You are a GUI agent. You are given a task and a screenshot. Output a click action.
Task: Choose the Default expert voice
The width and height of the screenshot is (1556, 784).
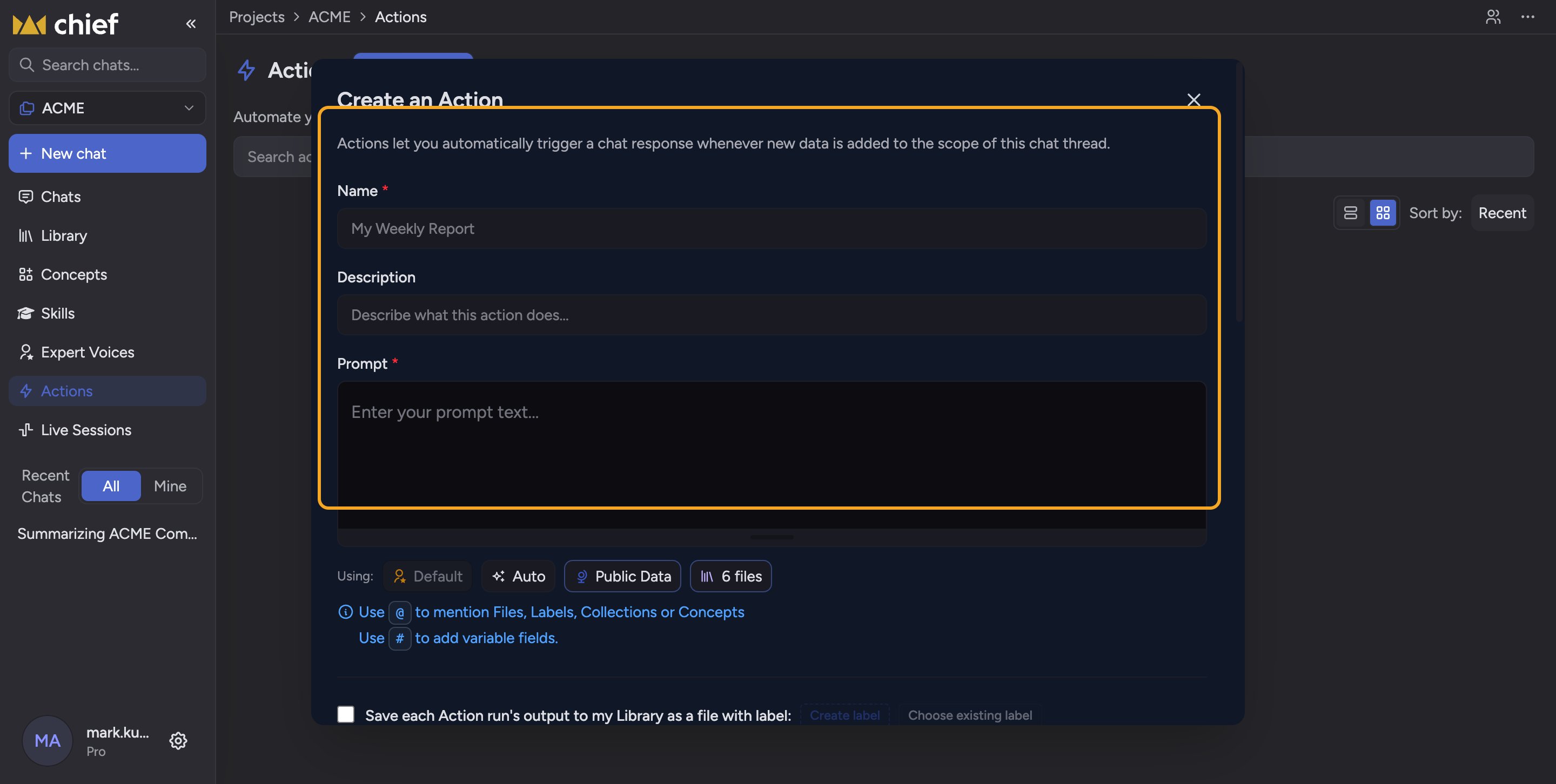pyautogui.click(x=428, y=576)
